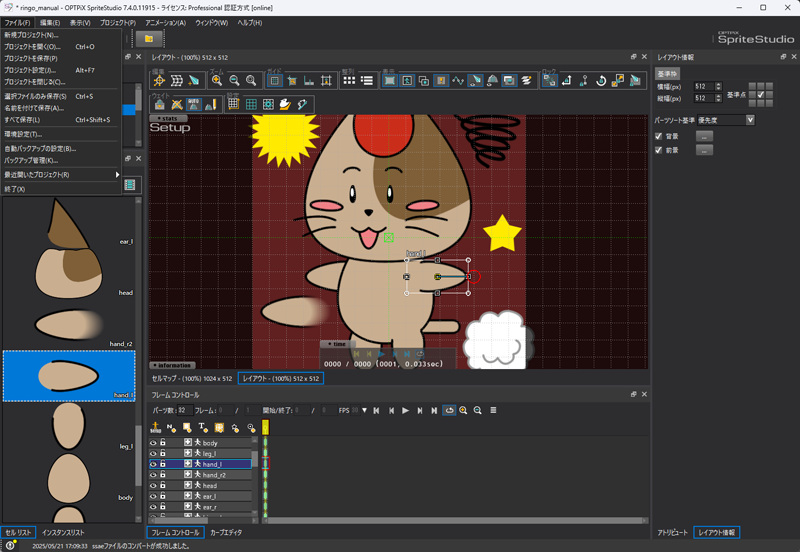Click the status bar info icon

[10, 545]
